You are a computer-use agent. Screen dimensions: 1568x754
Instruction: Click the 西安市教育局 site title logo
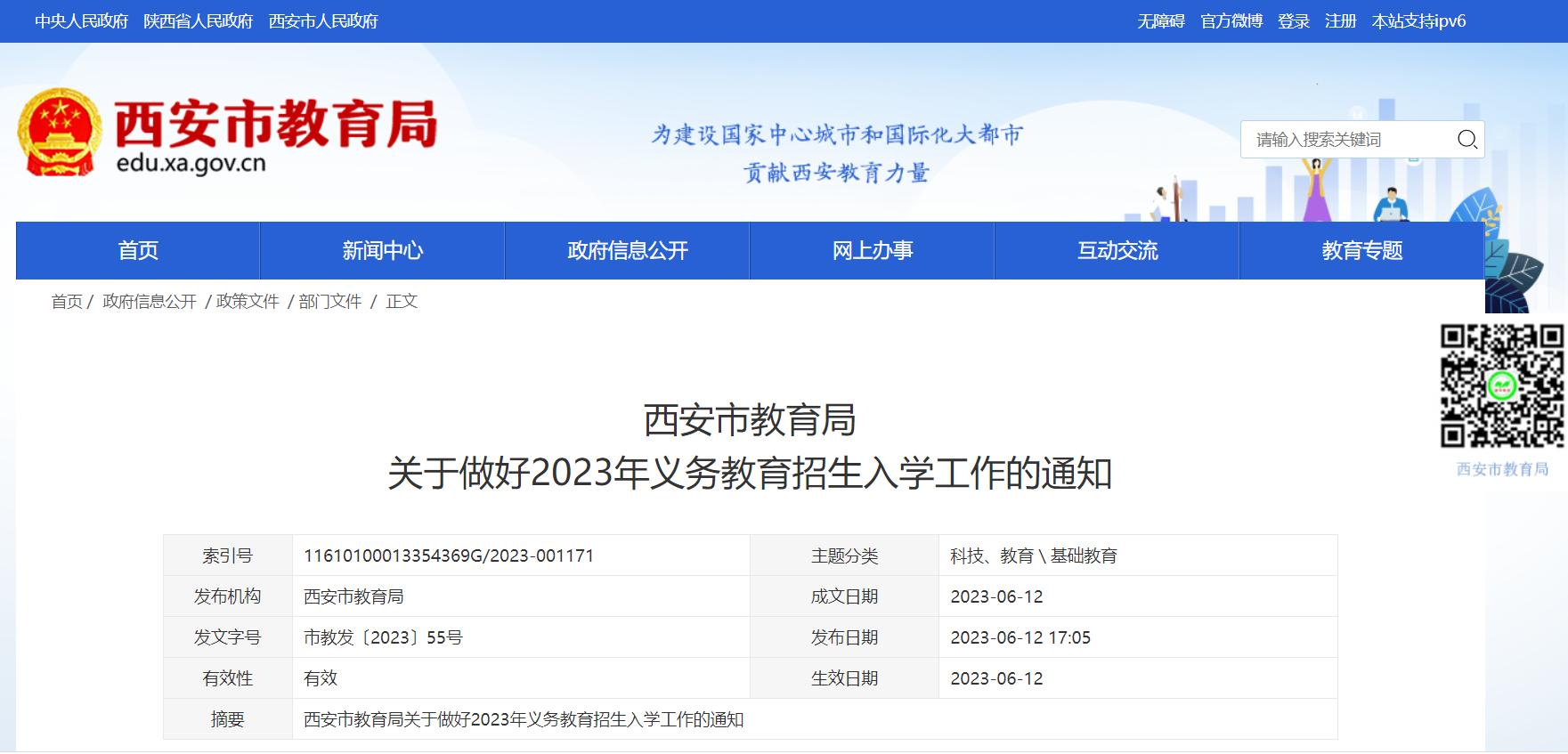(276, 124)
